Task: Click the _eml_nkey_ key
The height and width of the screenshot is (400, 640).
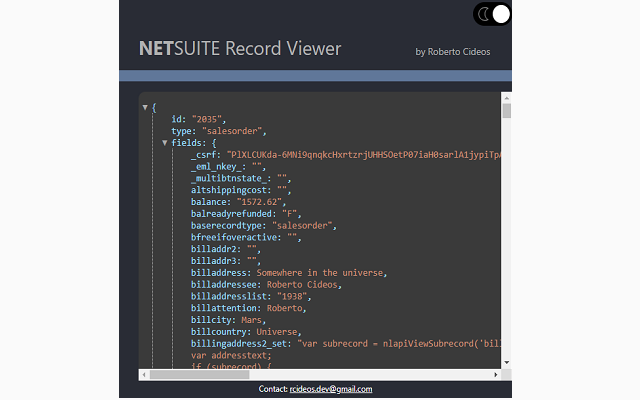Action: pos(218,167)
